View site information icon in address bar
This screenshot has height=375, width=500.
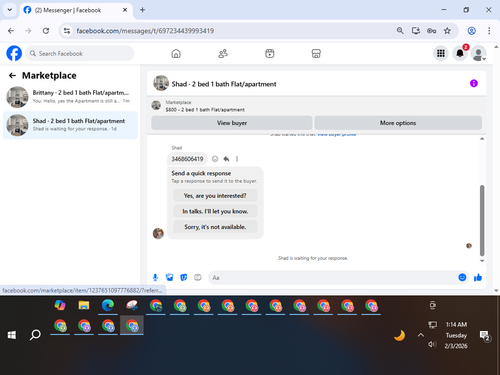pyautogui.click(x=67, y=31)
